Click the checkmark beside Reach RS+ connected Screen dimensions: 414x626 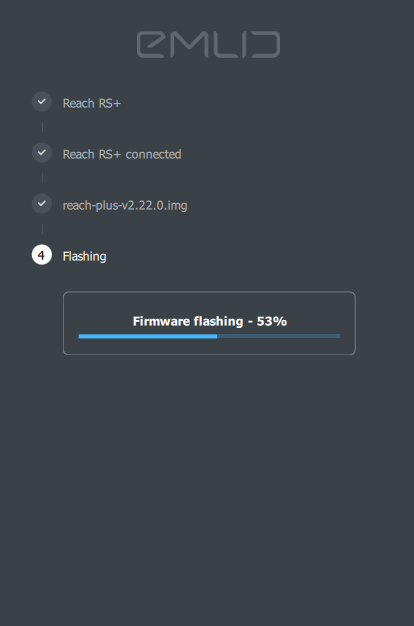(42, 153)
